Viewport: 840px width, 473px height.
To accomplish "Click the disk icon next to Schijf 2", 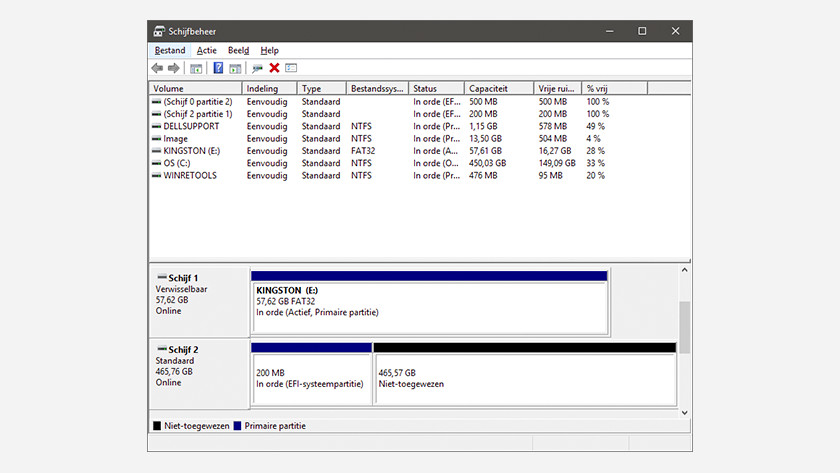I will [x=162, y=349].
